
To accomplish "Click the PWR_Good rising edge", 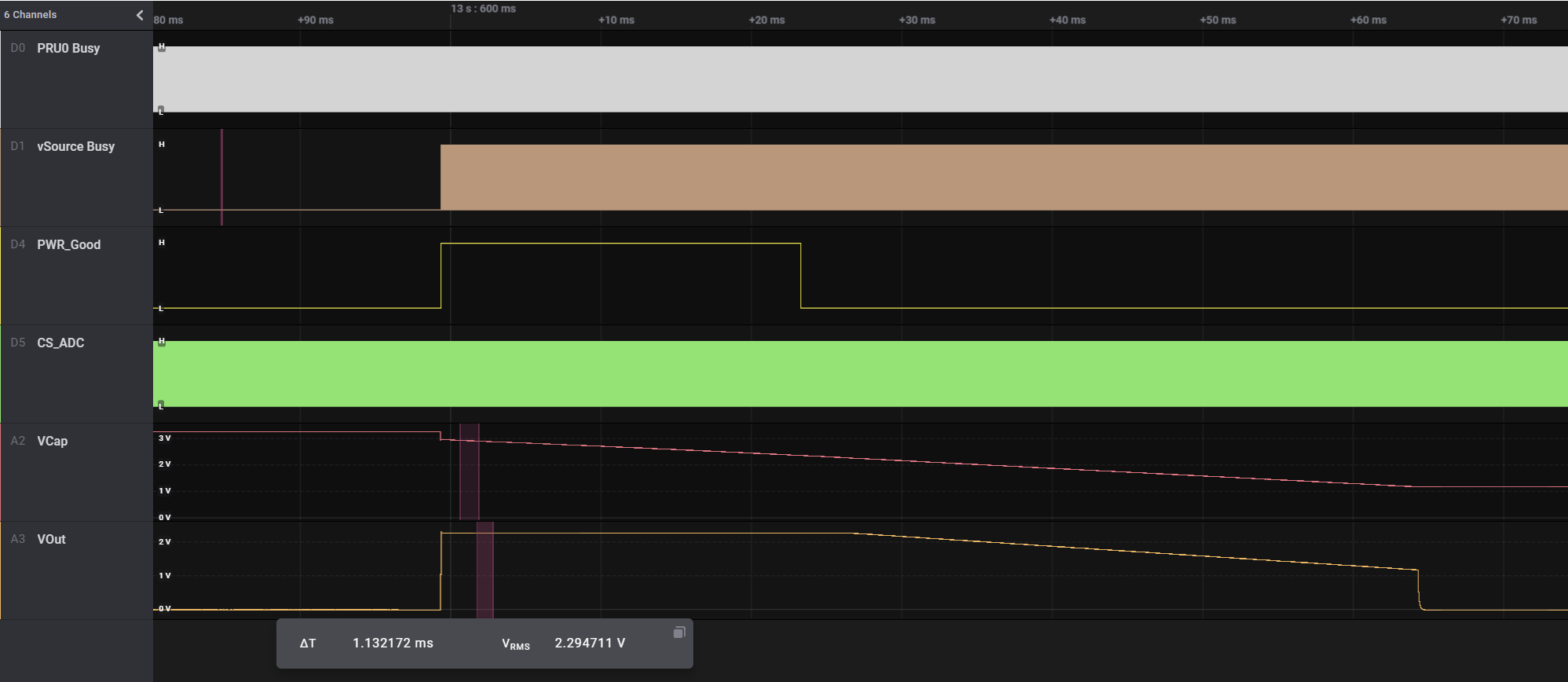I will click(441, 276).
